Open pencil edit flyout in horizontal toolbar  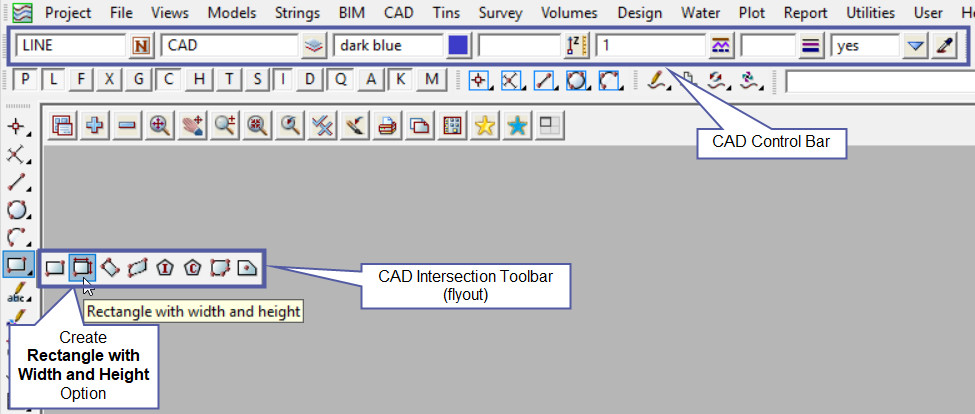click(x=657, y=80)
